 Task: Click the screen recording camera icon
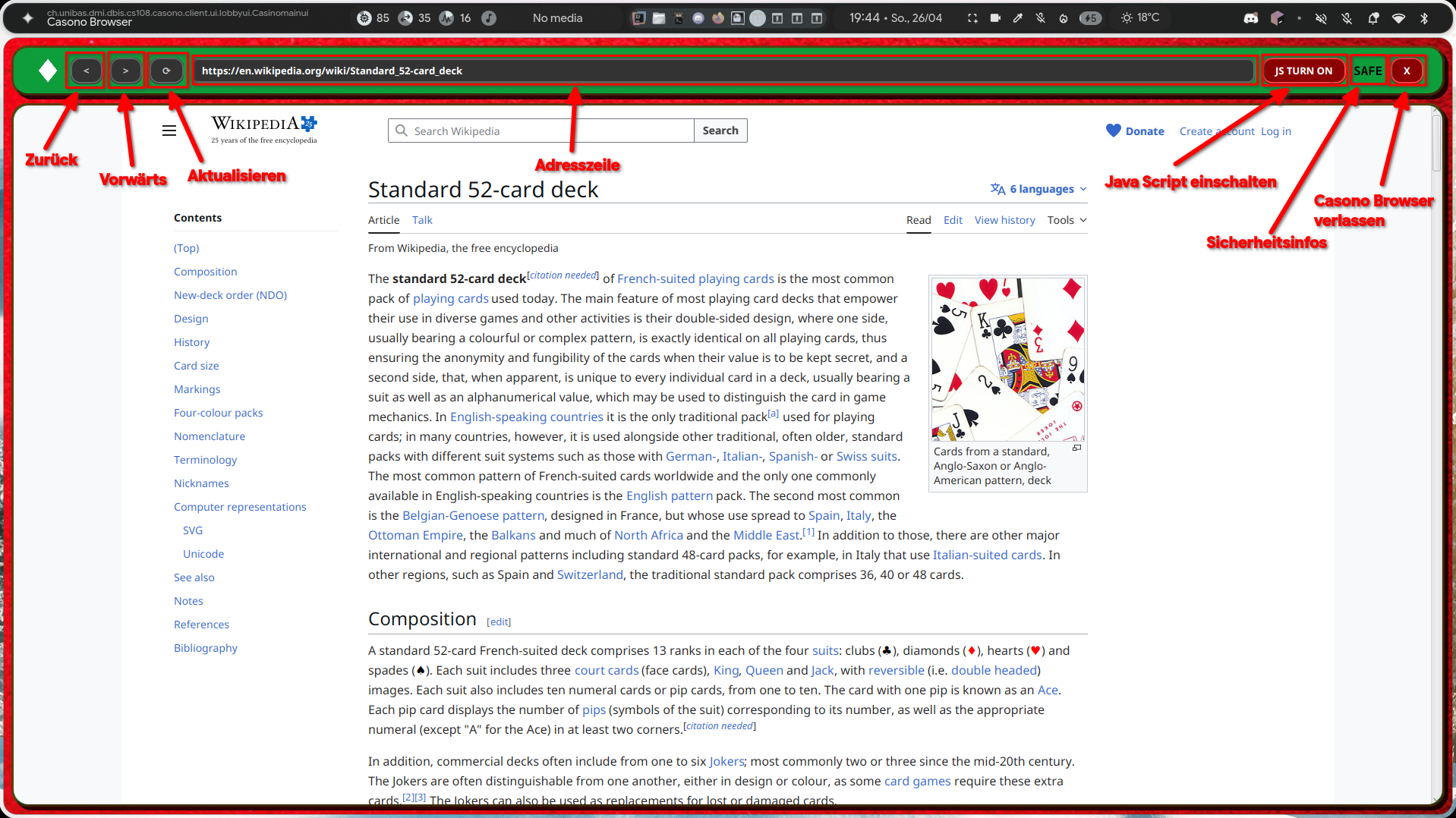[x=995, y=18]
